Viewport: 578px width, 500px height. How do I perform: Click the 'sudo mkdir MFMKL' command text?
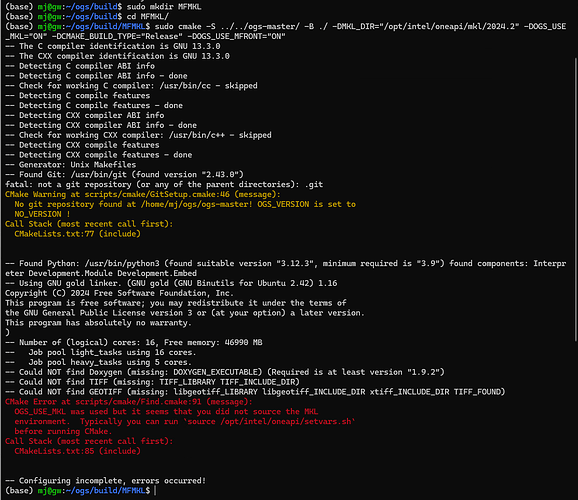pyautogui.click(x=164, y=7)
